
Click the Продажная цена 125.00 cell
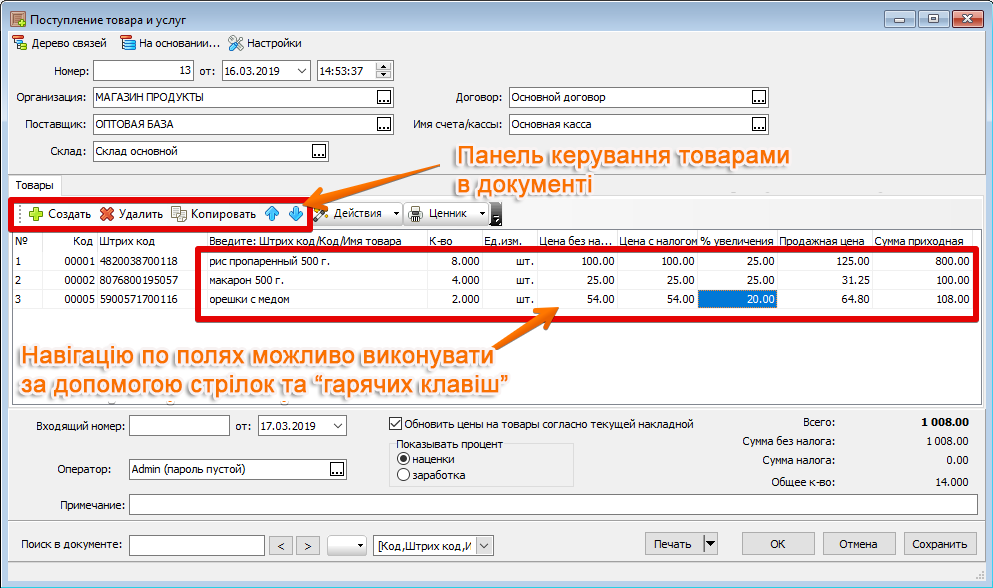pyautogui.click(x=825, y=261)
